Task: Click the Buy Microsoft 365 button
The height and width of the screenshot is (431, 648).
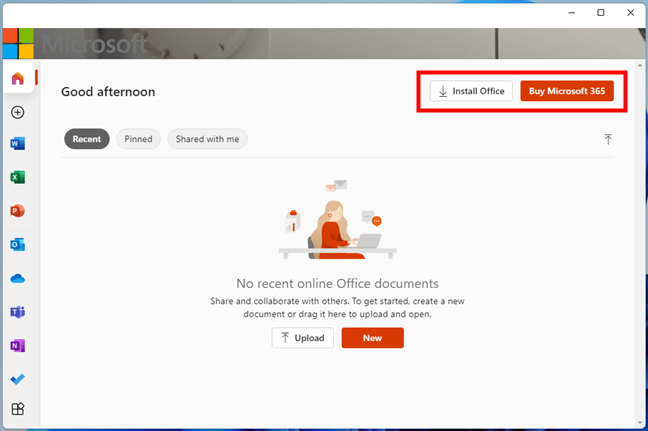Action: point(567,91)
